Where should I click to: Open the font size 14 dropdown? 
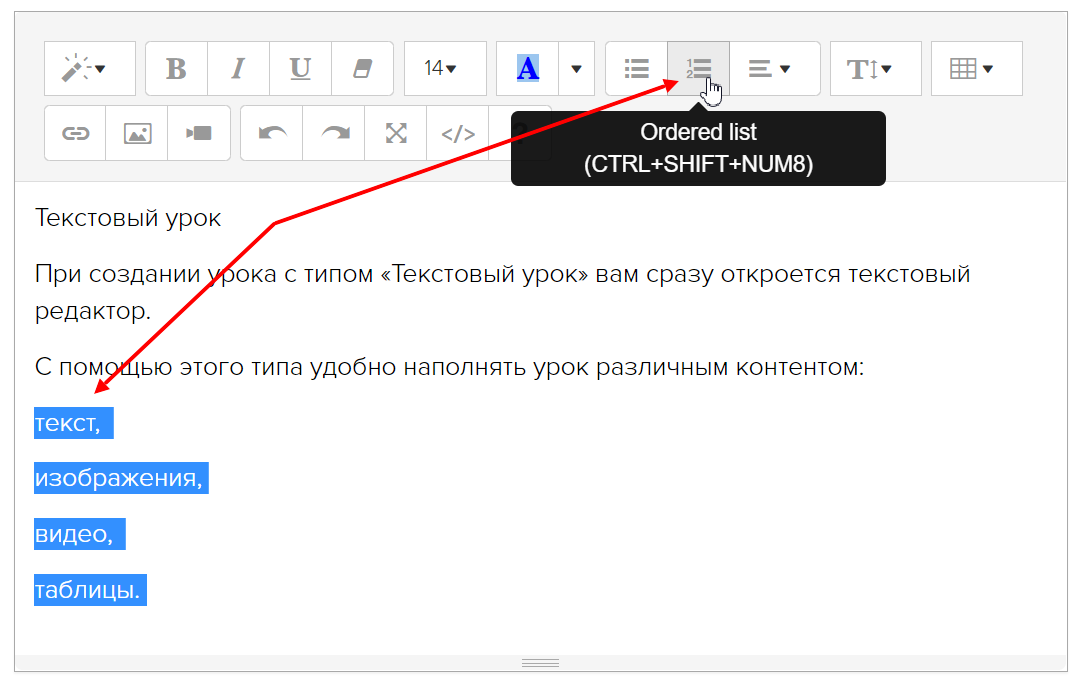pos(444,69)
